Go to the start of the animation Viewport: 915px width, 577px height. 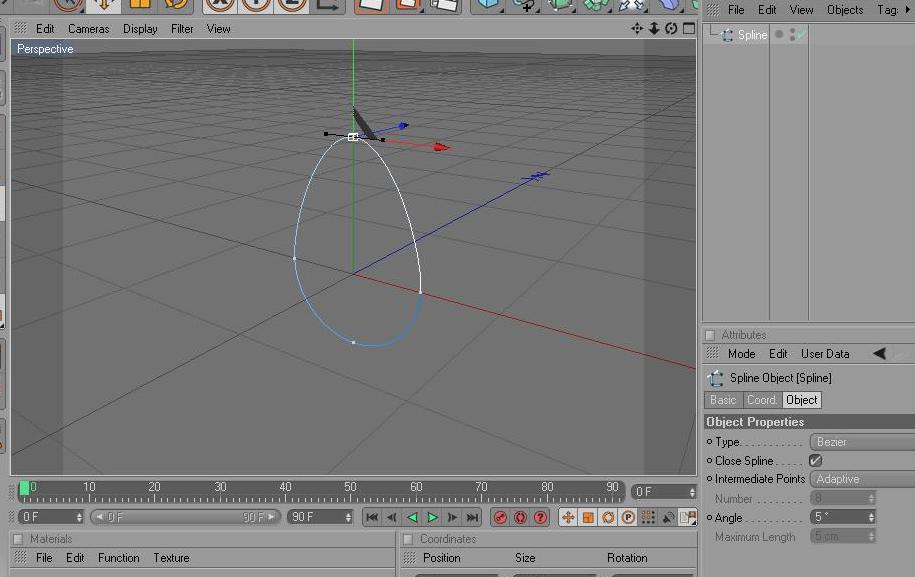(372, 517)
